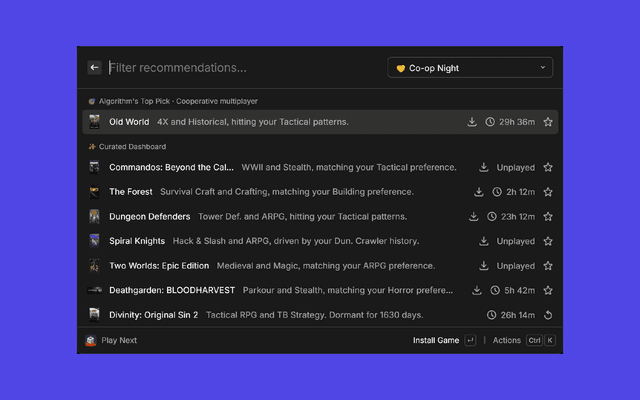The width and height of the screenshot is (640, 400).
Task: Click the K key badge
Action: pos(550,340)
